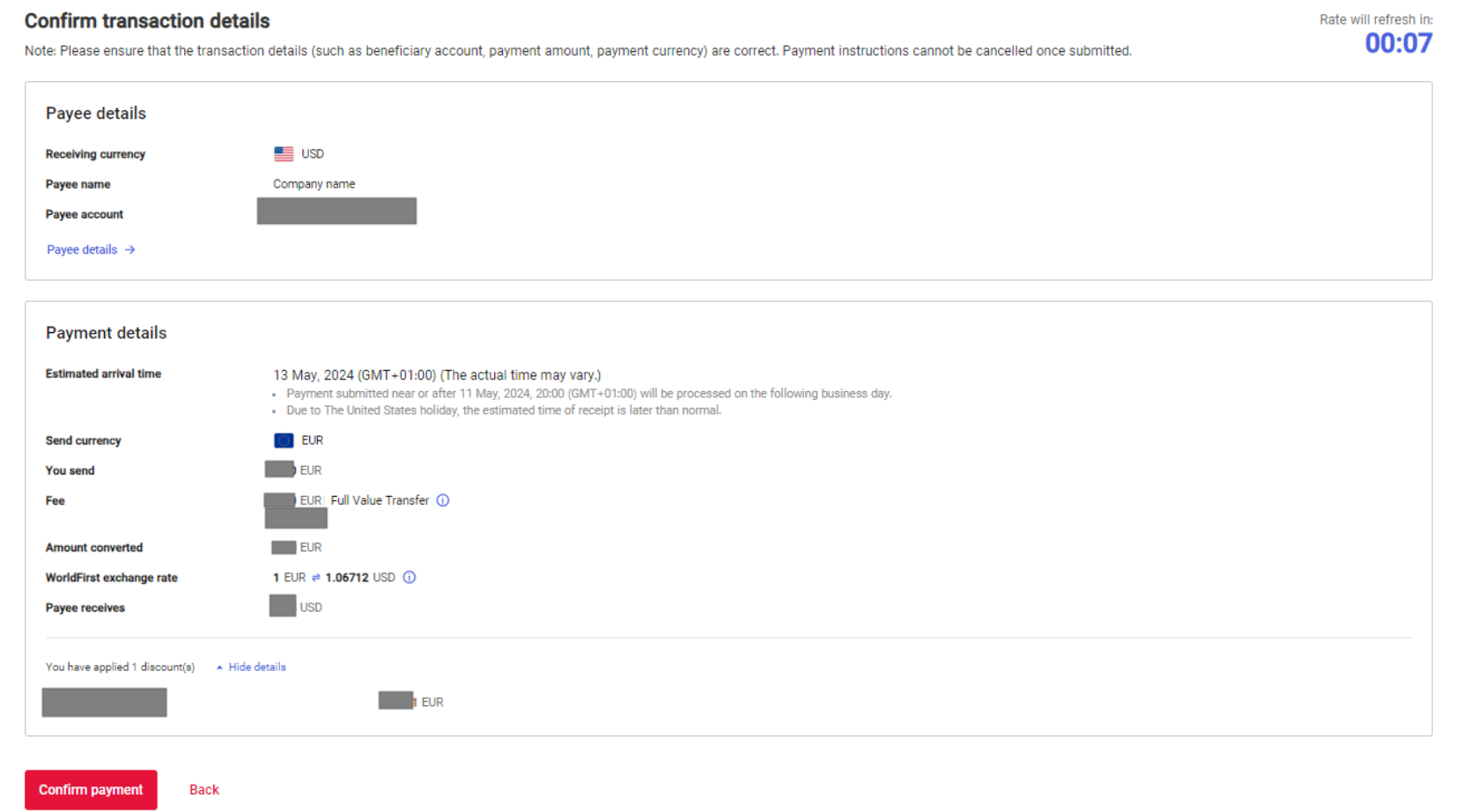Collapse the discount section via Hide details
The width and height of the screenshot is (1463, 812).
pyautogui.click(x=257, y=668)
